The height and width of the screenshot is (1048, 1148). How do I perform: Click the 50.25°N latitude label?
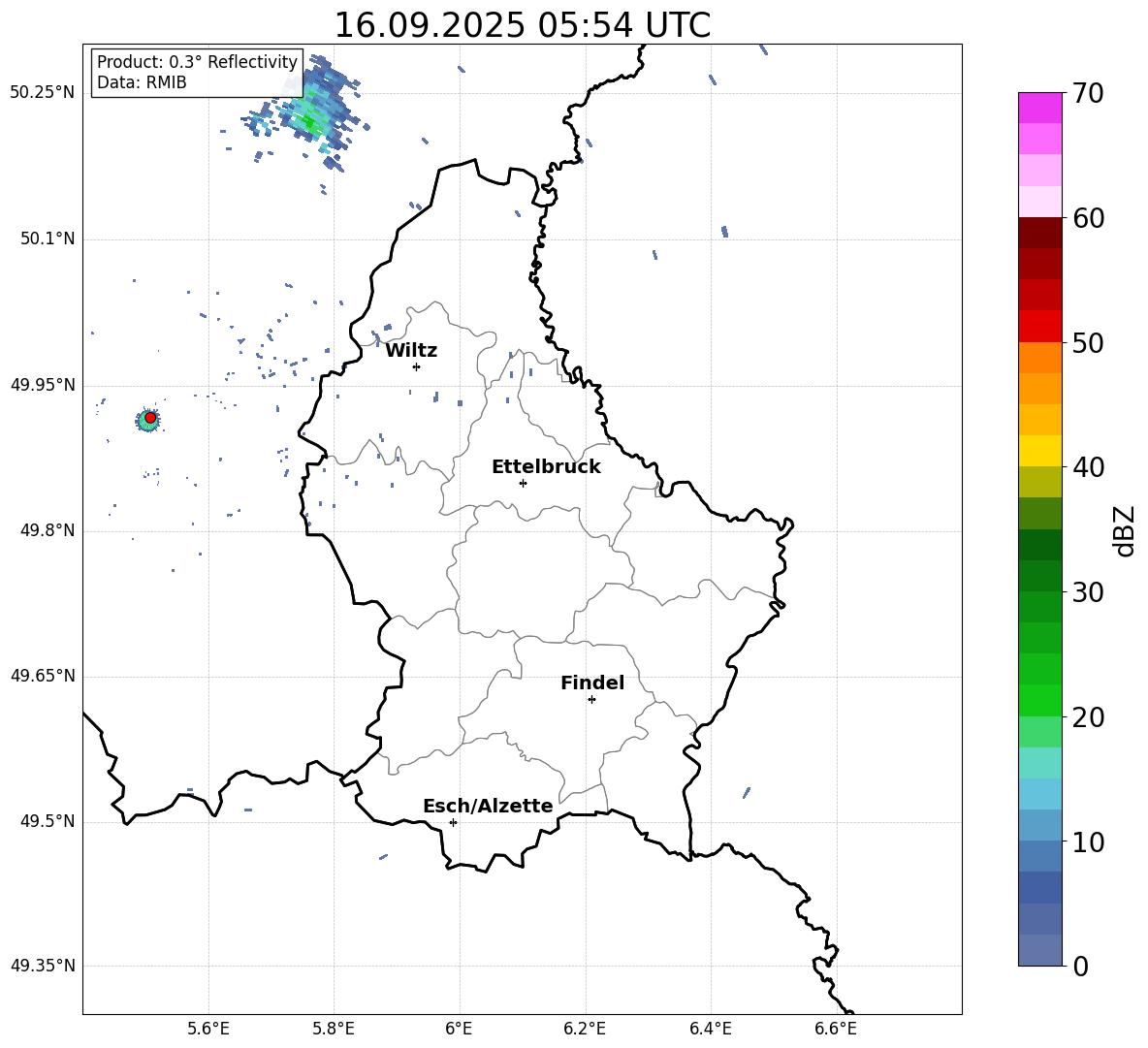click(43, 93)
